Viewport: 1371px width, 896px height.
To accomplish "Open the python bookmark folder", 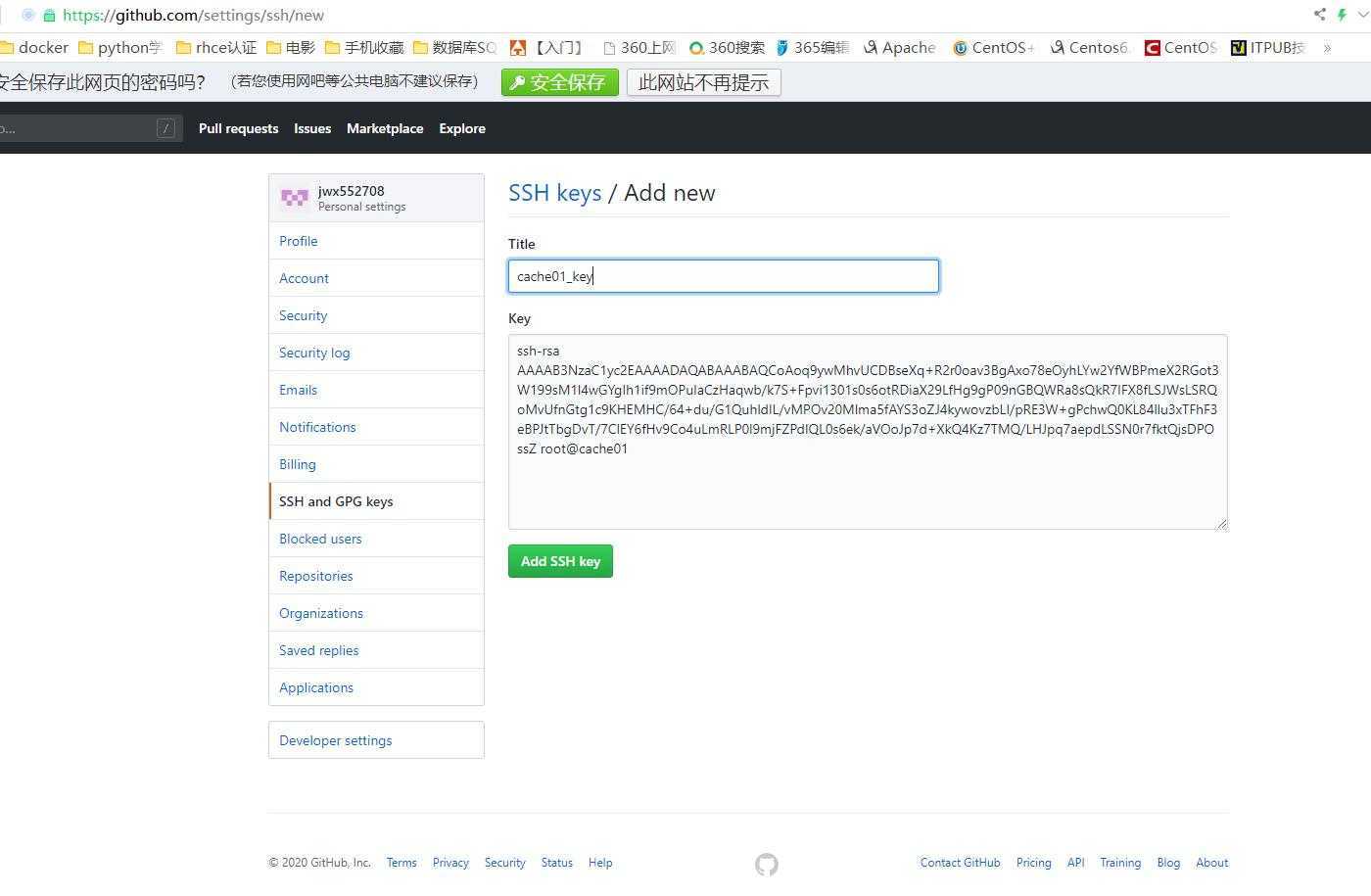I will coord(119,47).
